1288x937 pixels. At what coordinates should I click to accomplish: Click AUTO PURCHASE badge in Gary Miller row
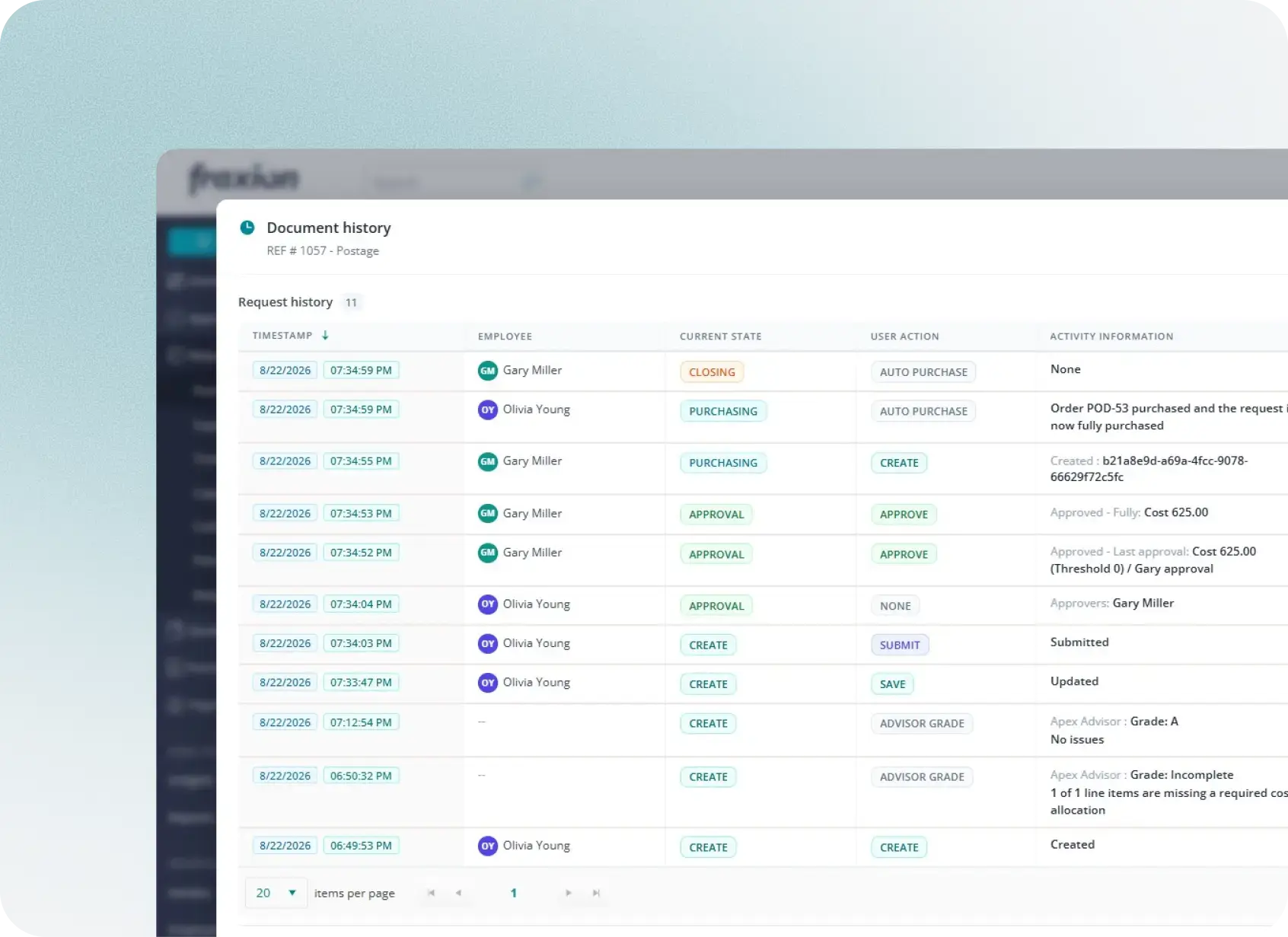(x=923, y=372)
